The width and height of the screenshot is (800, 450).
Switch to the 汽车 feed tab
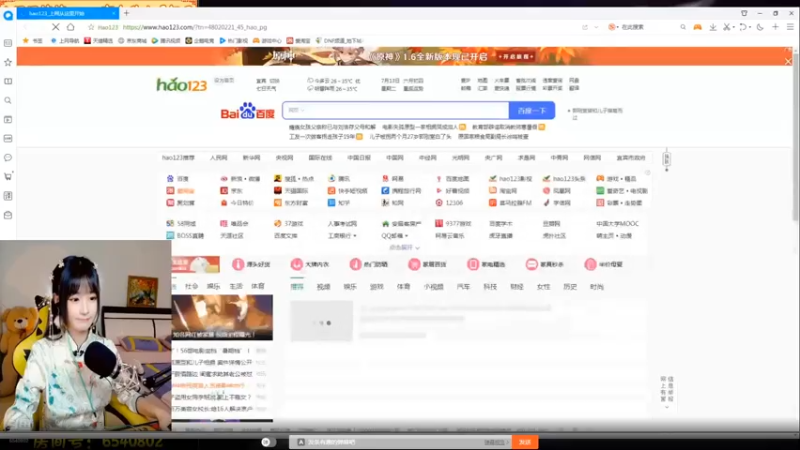point(463,287)
